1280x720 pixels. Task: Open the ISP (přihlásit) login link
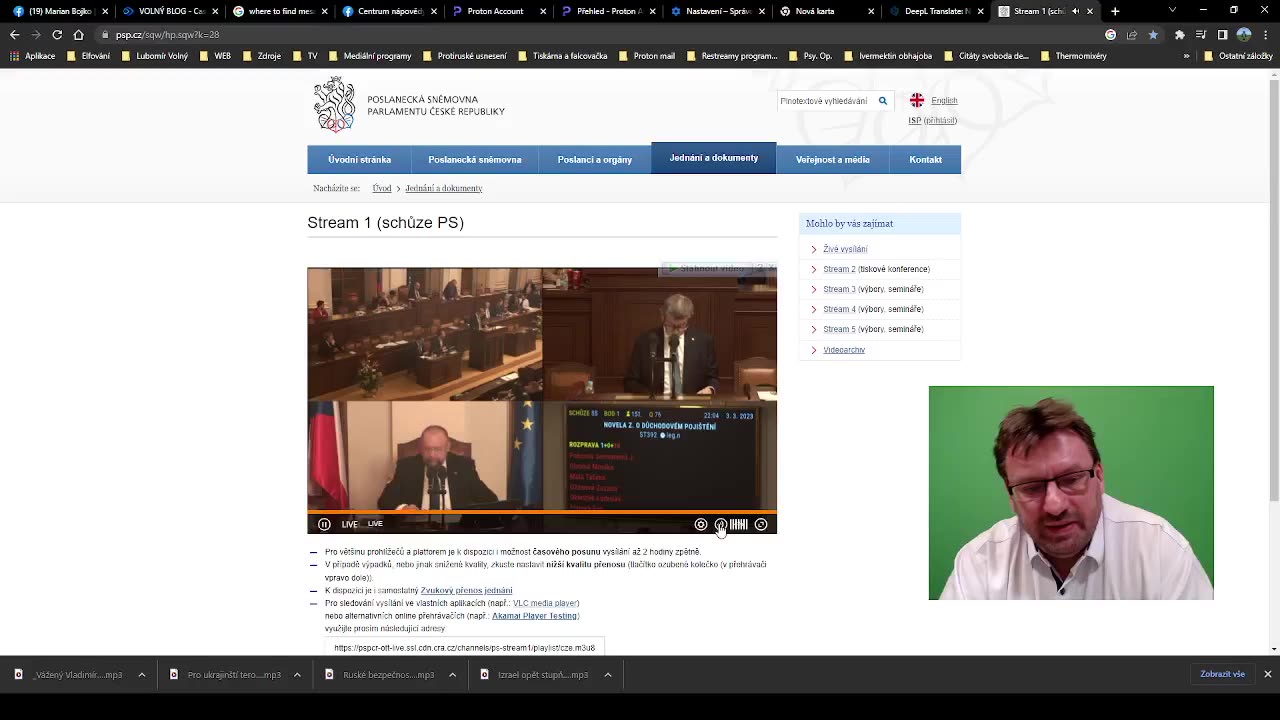pos(933,120)
